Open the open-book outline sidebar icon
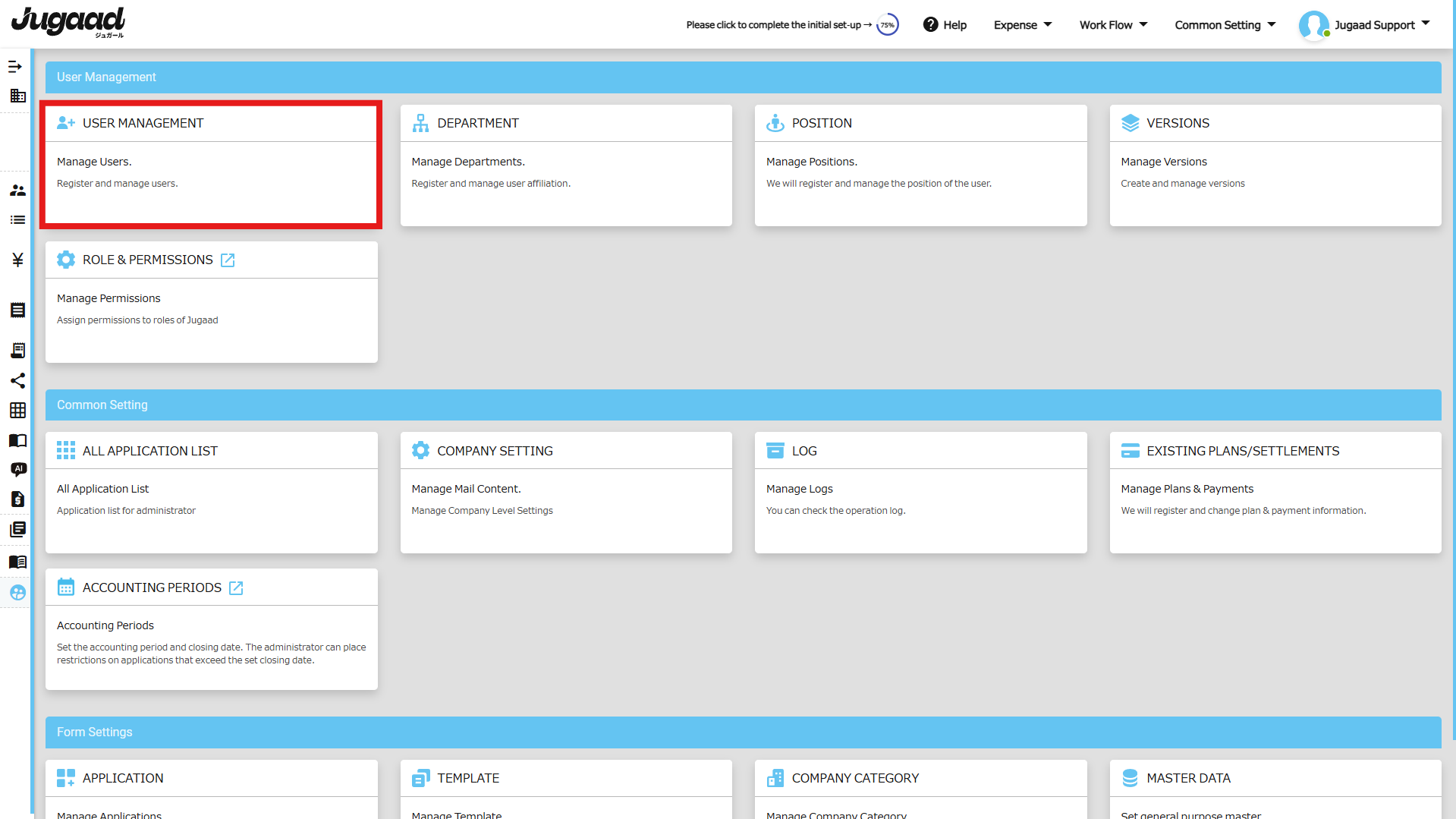The width and height of the screenshot is (1456, 819). (17, 441)
